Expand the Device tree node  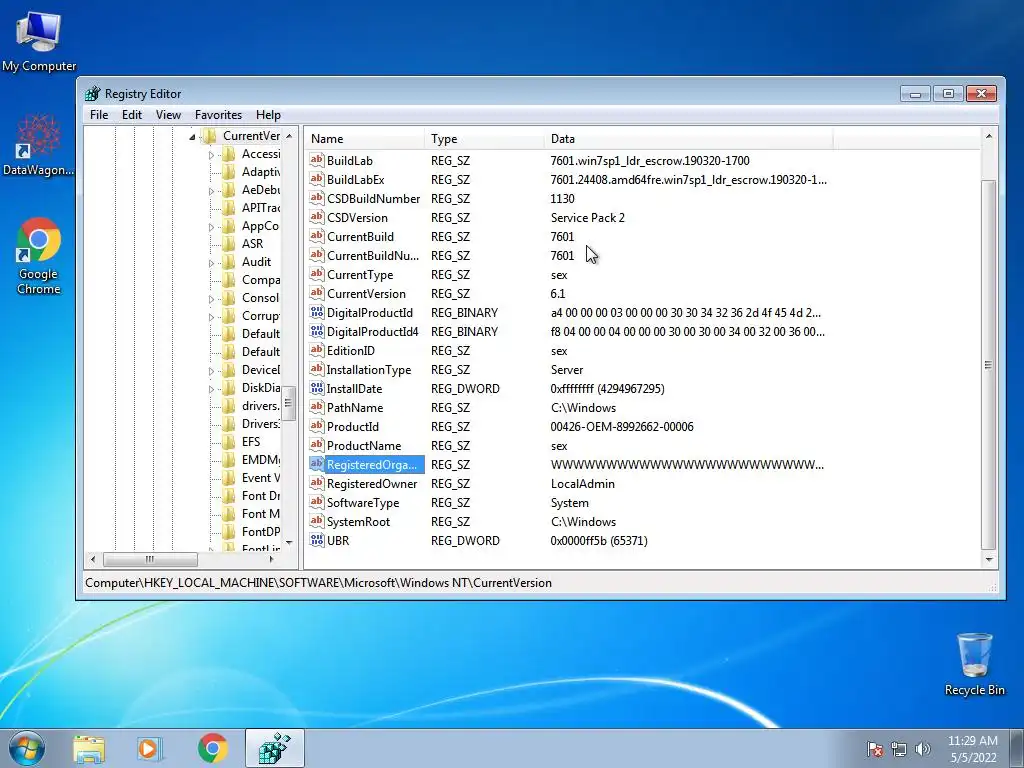(211, 370)
